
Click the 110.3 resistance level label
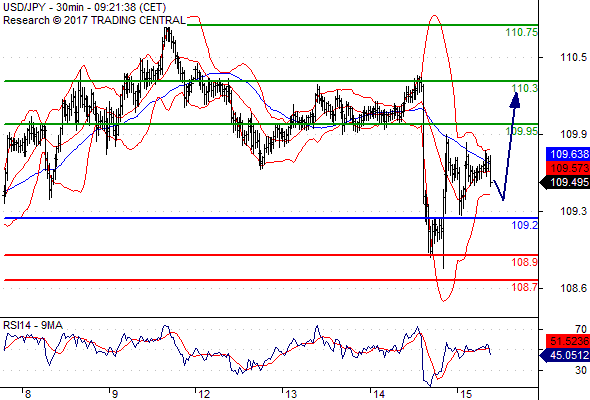coord(525,88)
